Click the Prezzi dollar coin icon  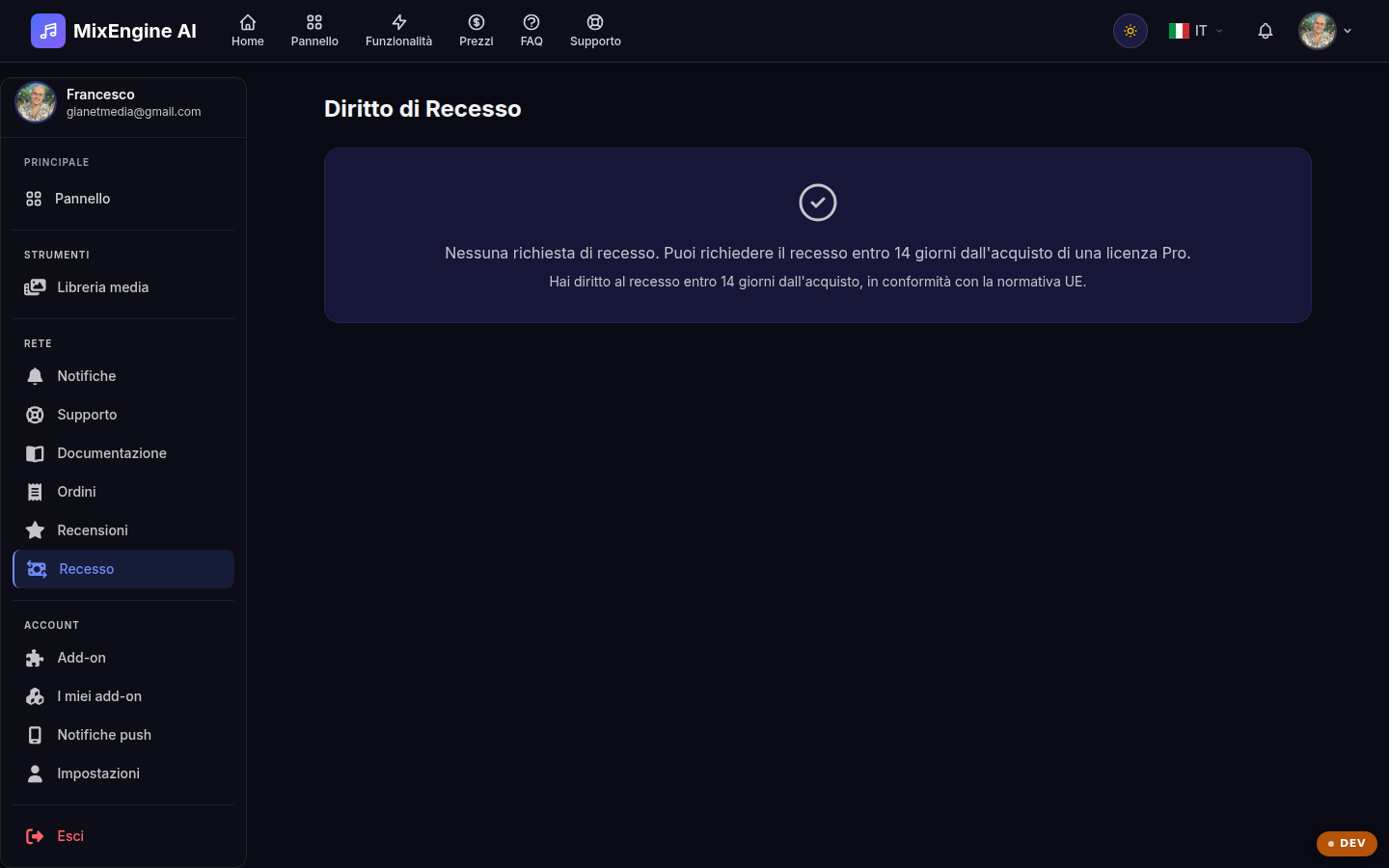click(477, 22)
